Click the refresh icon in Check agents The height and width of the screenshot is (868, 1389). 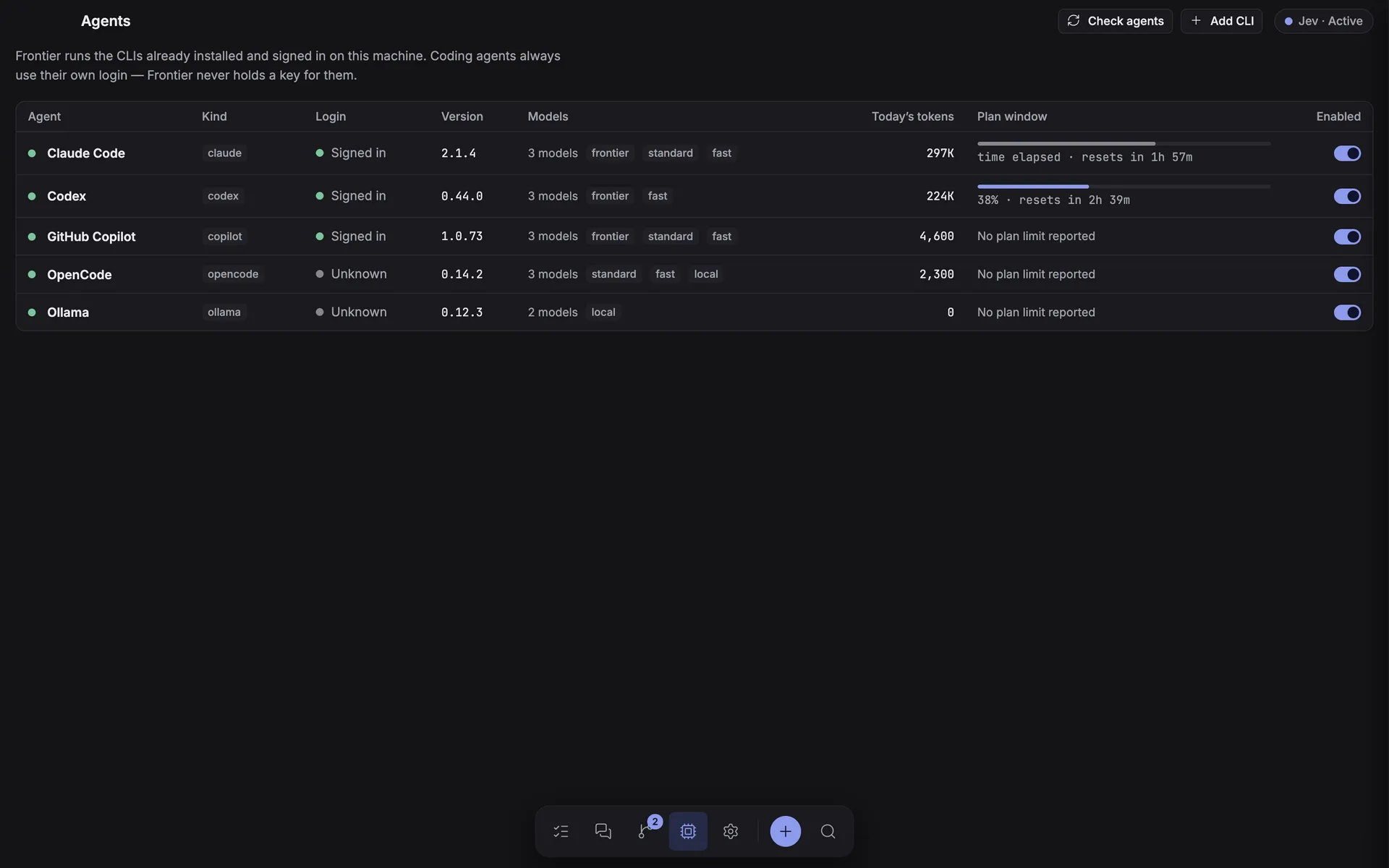pos(1074,21)
